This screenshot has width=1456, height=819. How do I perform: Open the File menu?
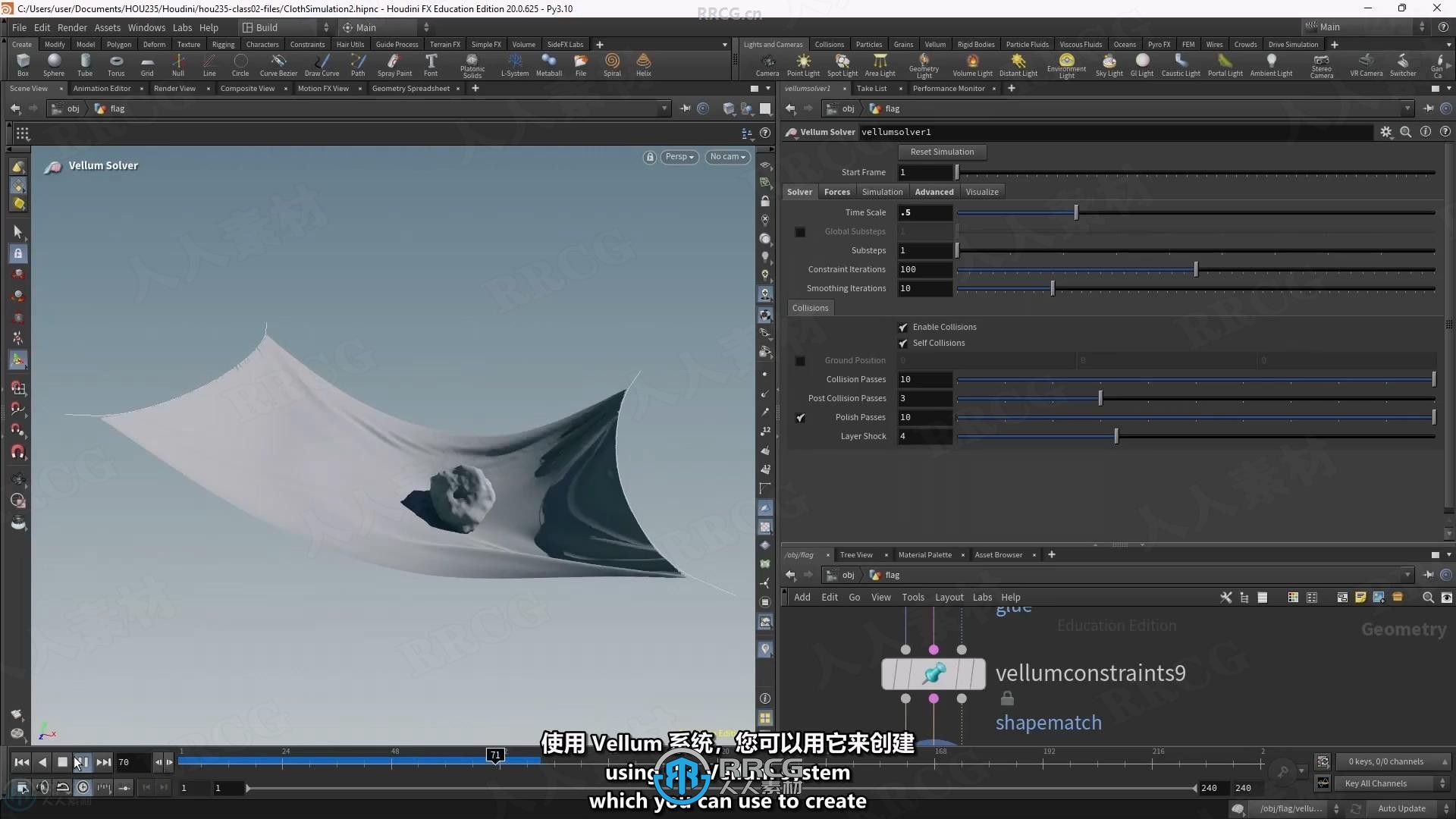click(19, 27)
